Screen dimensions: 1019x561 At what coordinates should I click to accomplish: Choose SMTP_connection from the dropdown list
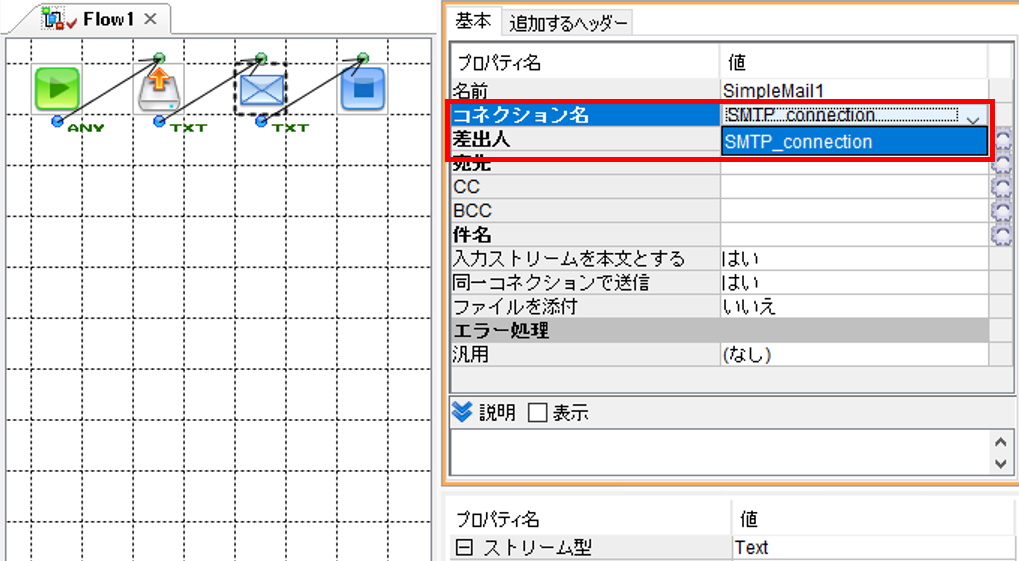[x=855, y=142]
